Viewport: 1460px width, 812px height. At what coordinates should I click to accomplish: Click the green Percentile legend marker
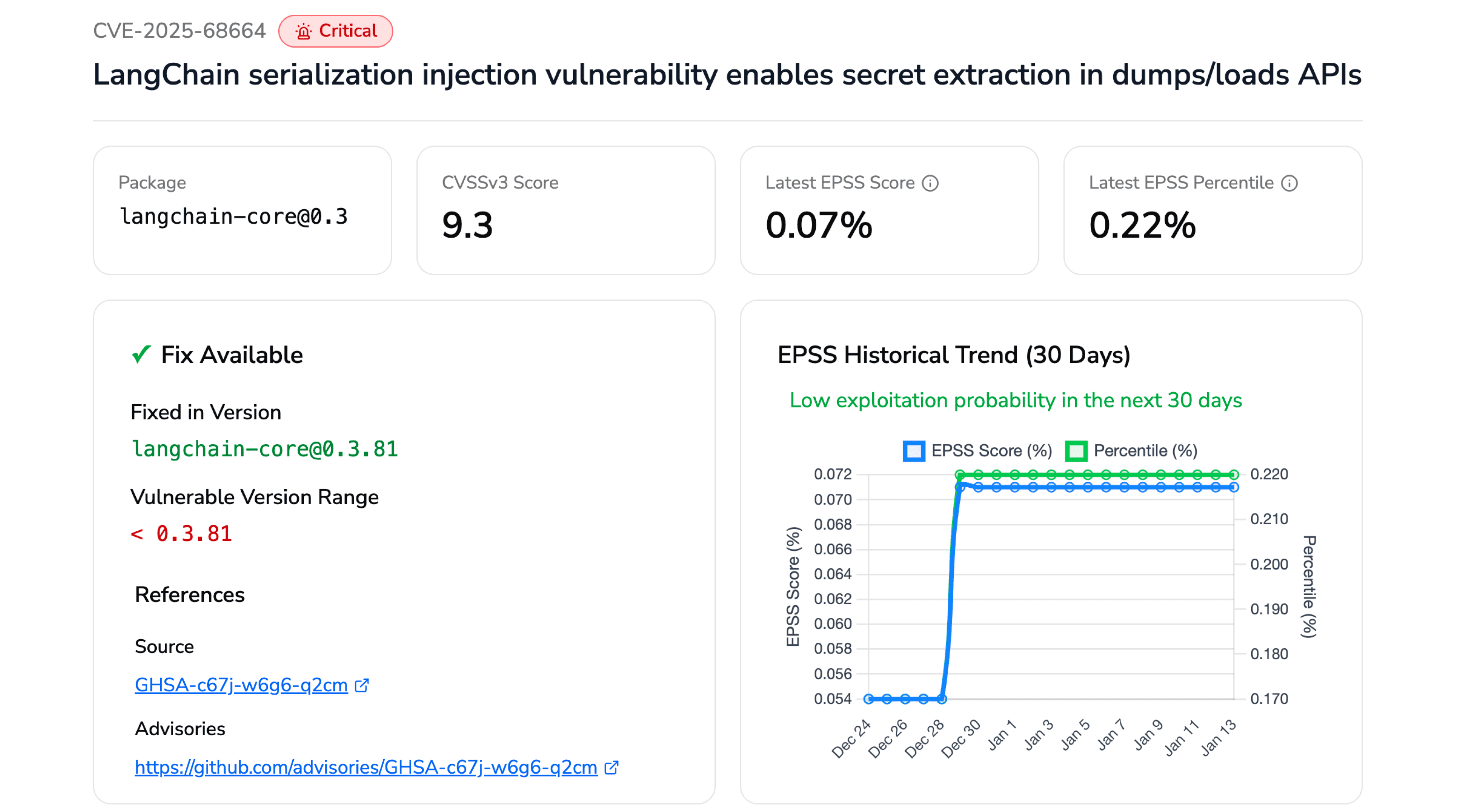click(1076, 451)
